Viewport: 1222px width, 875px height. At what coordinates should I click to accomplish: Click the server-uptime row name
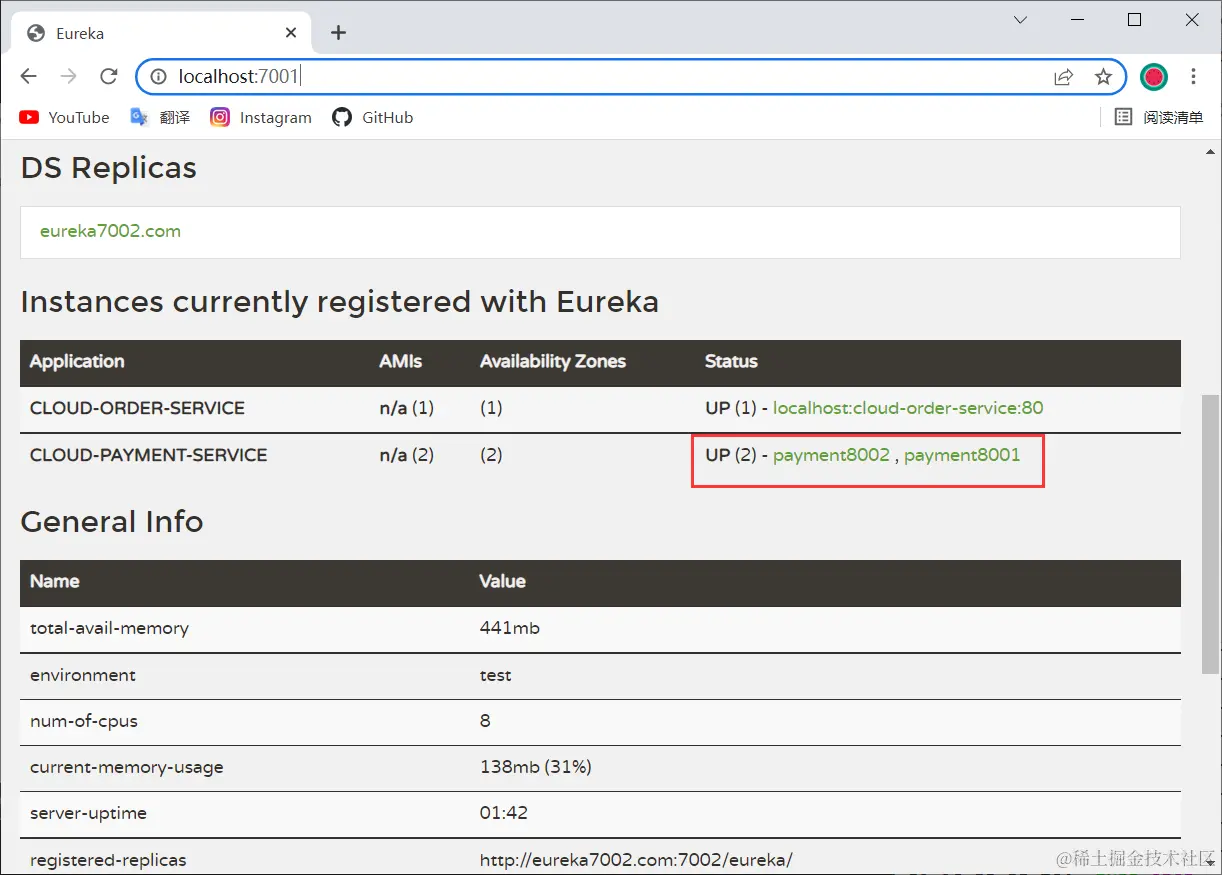[88, 814]
